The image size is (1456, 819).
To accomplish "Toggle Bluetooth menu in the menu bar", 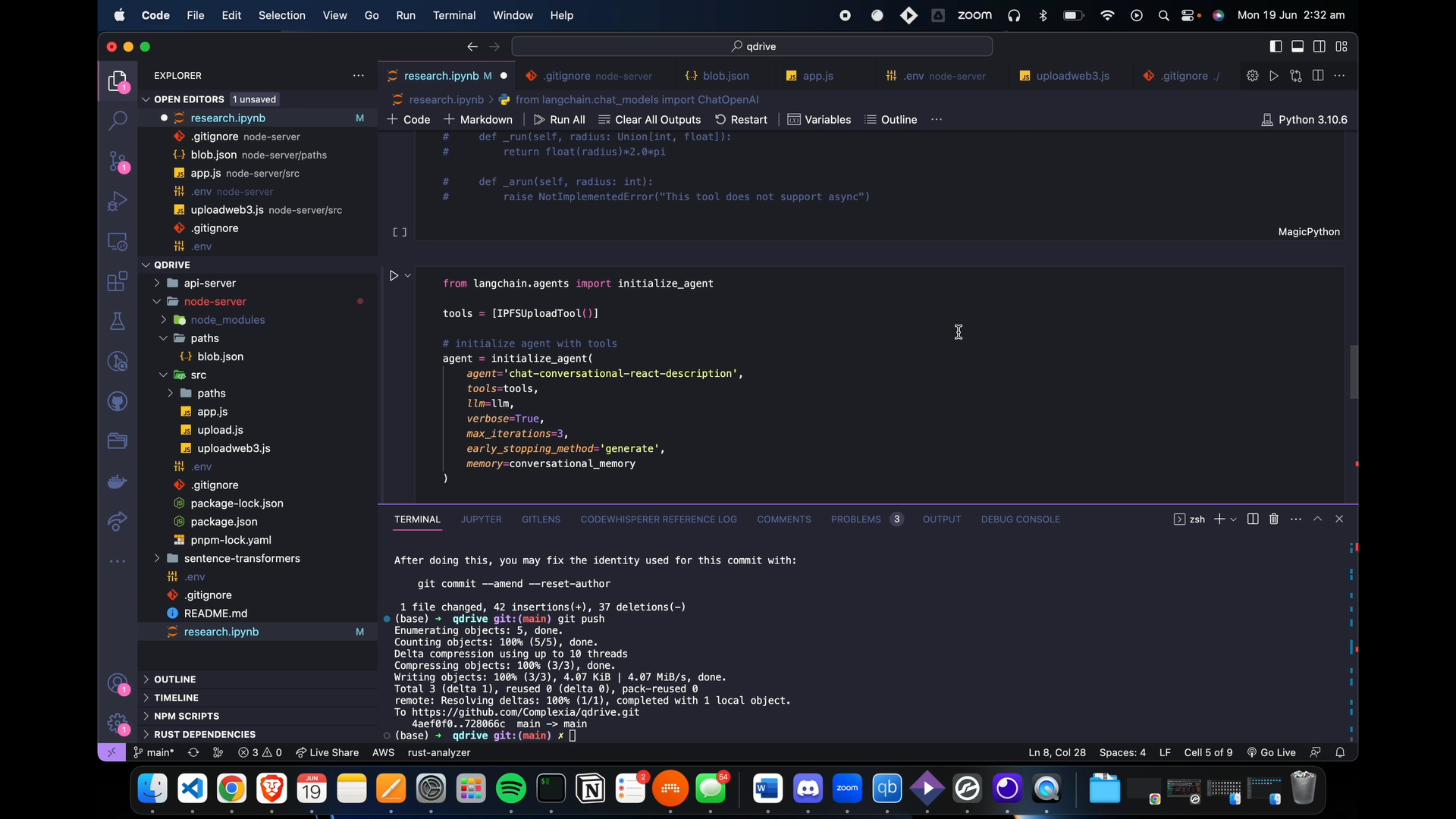I will pyautogui.click(x=1043, y=15).
